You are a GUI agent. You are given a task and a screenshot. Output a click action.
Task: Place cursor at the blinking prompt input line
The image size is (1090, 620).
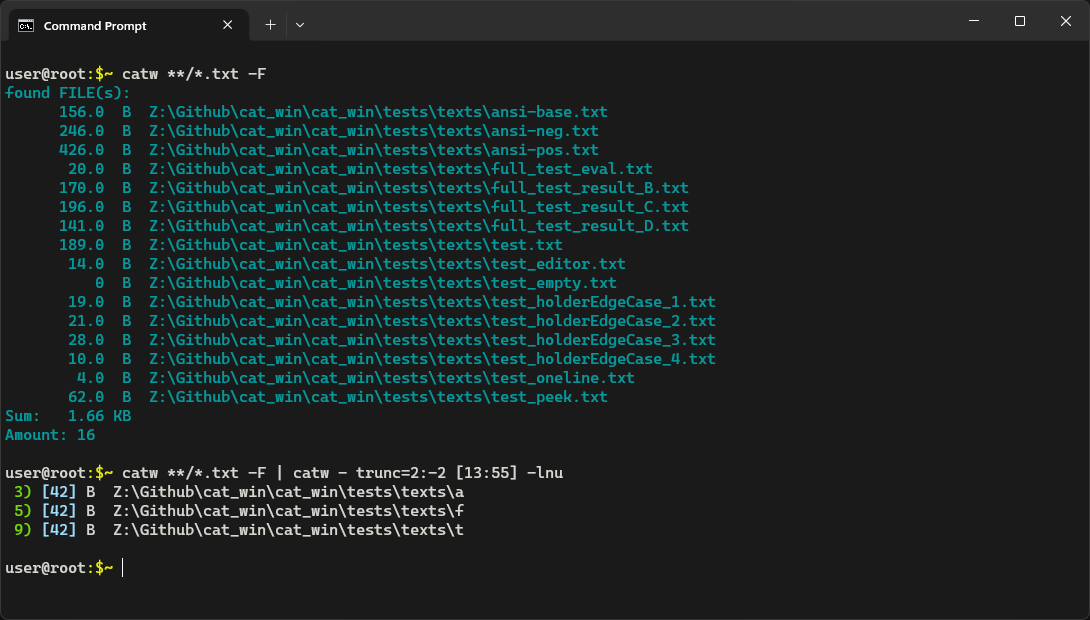point(122,567)
